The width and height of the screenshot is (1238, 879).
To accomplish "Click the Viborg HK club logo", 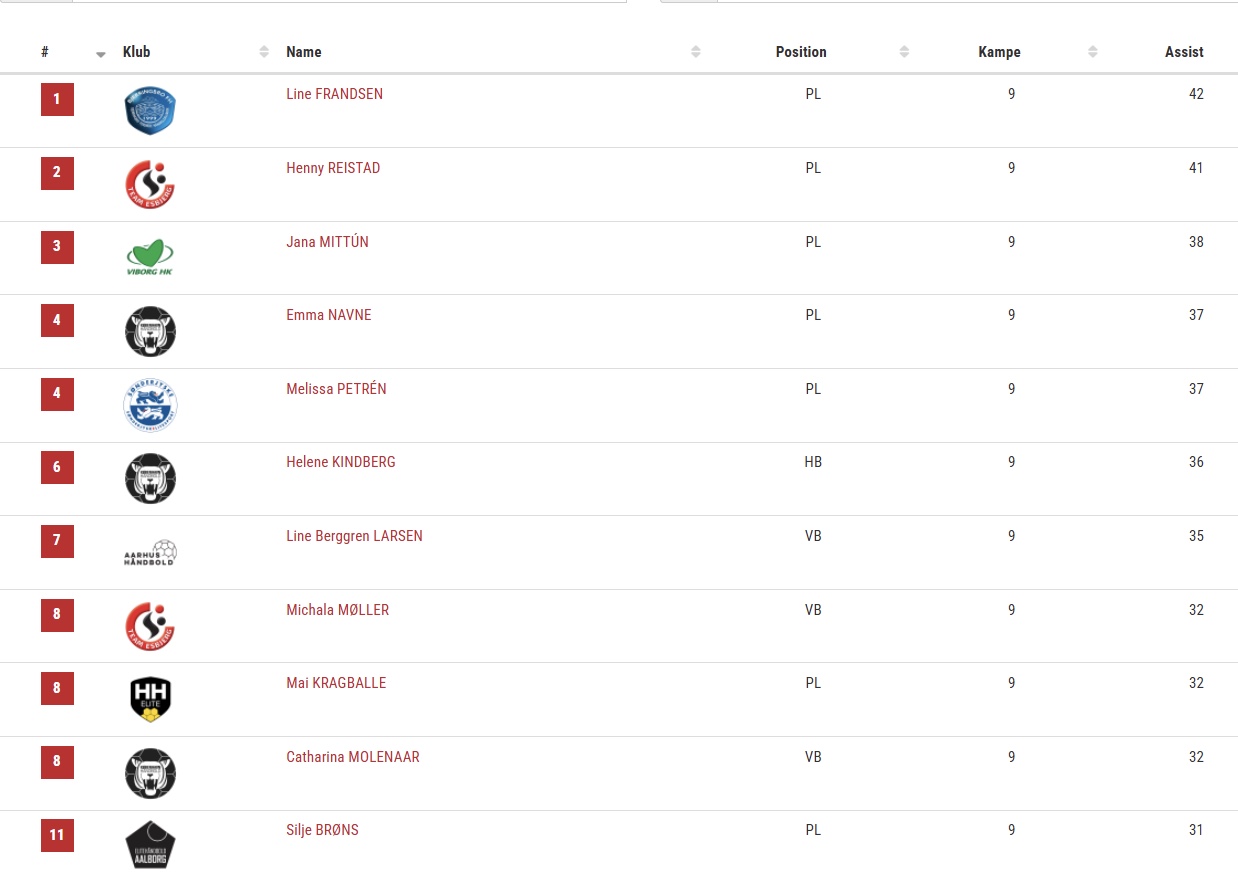I will click(150, 258).
